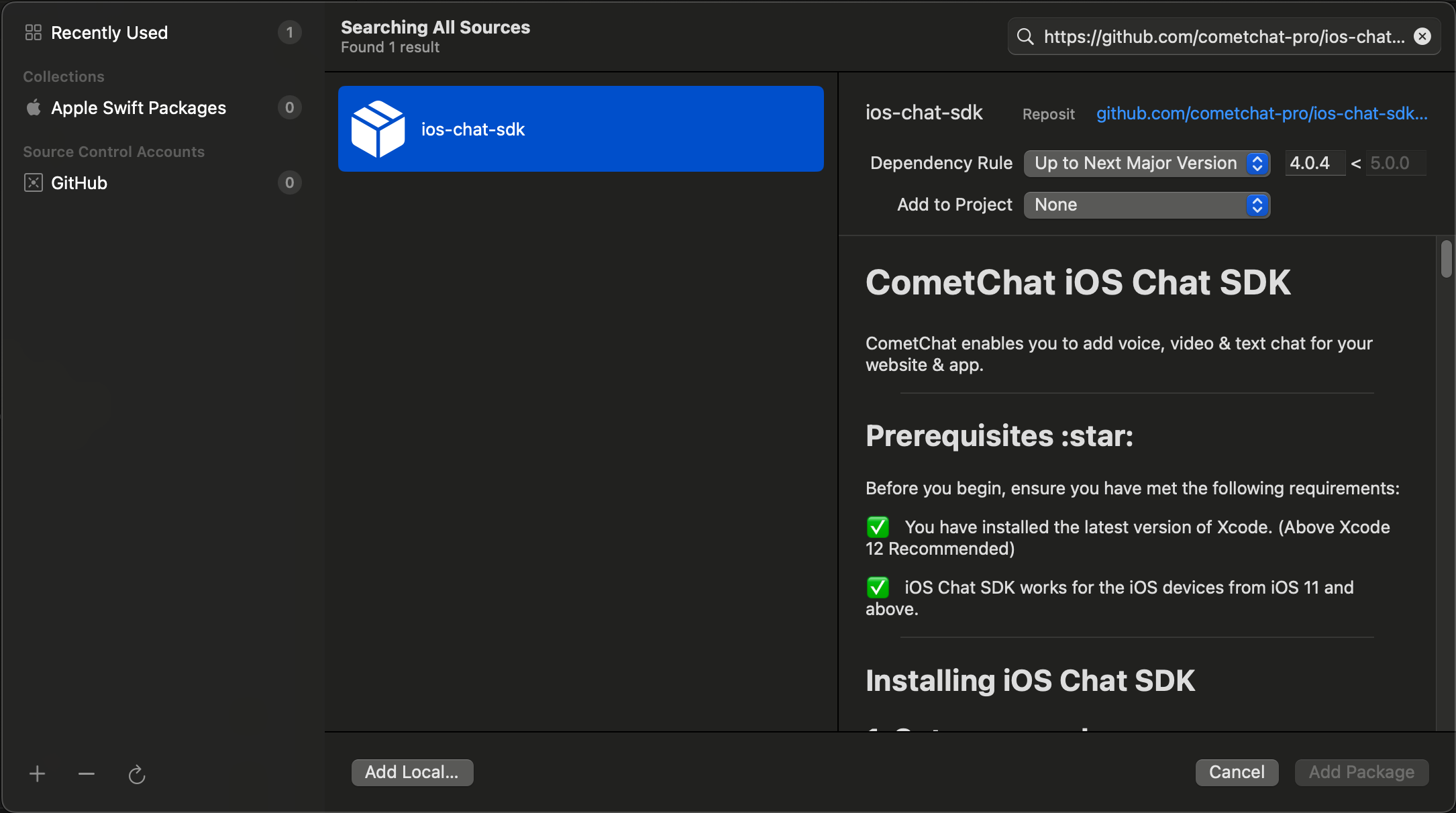Click the plus icon to add a collection
Image resolution: width=1456 pixels, height=813 pixels.
tap(38, 774)
